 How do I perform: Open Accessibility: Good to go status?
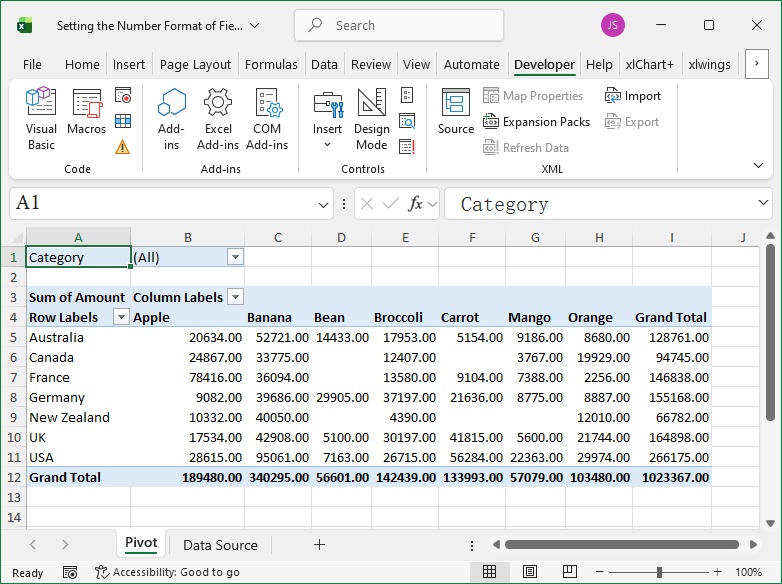(x=167, y=572)
